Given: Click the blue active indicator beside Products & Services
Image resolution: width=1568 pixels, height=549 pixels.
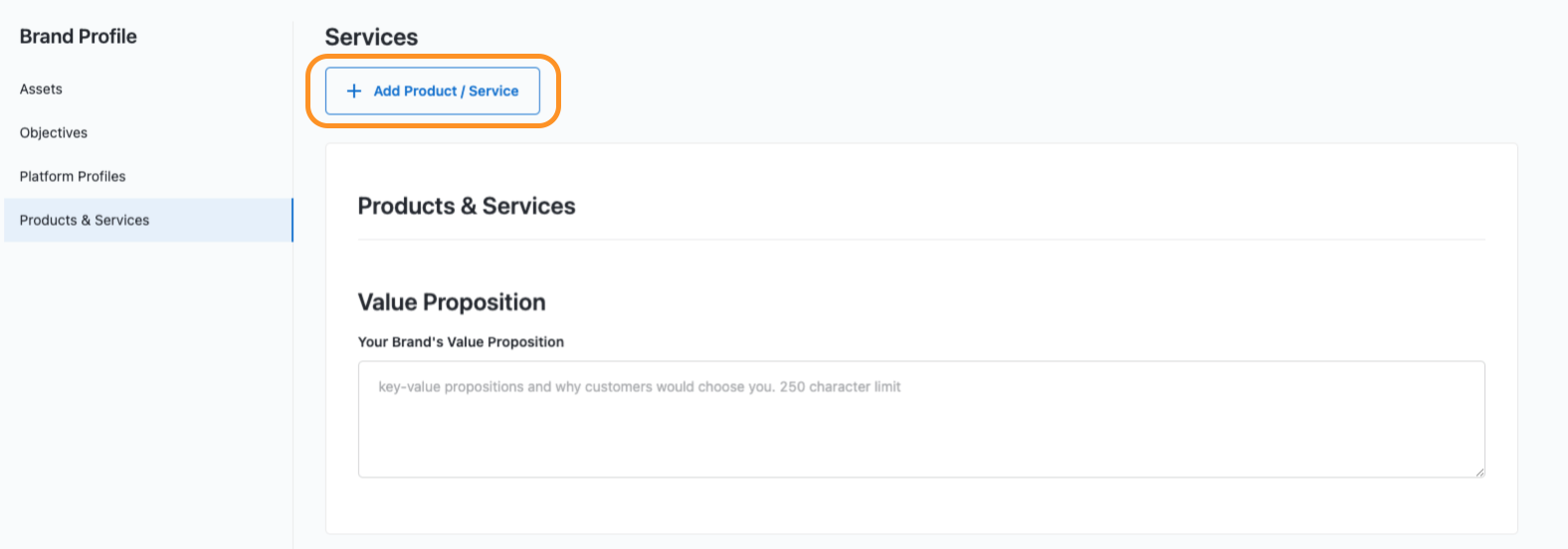Looking at the screenshot, I should 293,221.
